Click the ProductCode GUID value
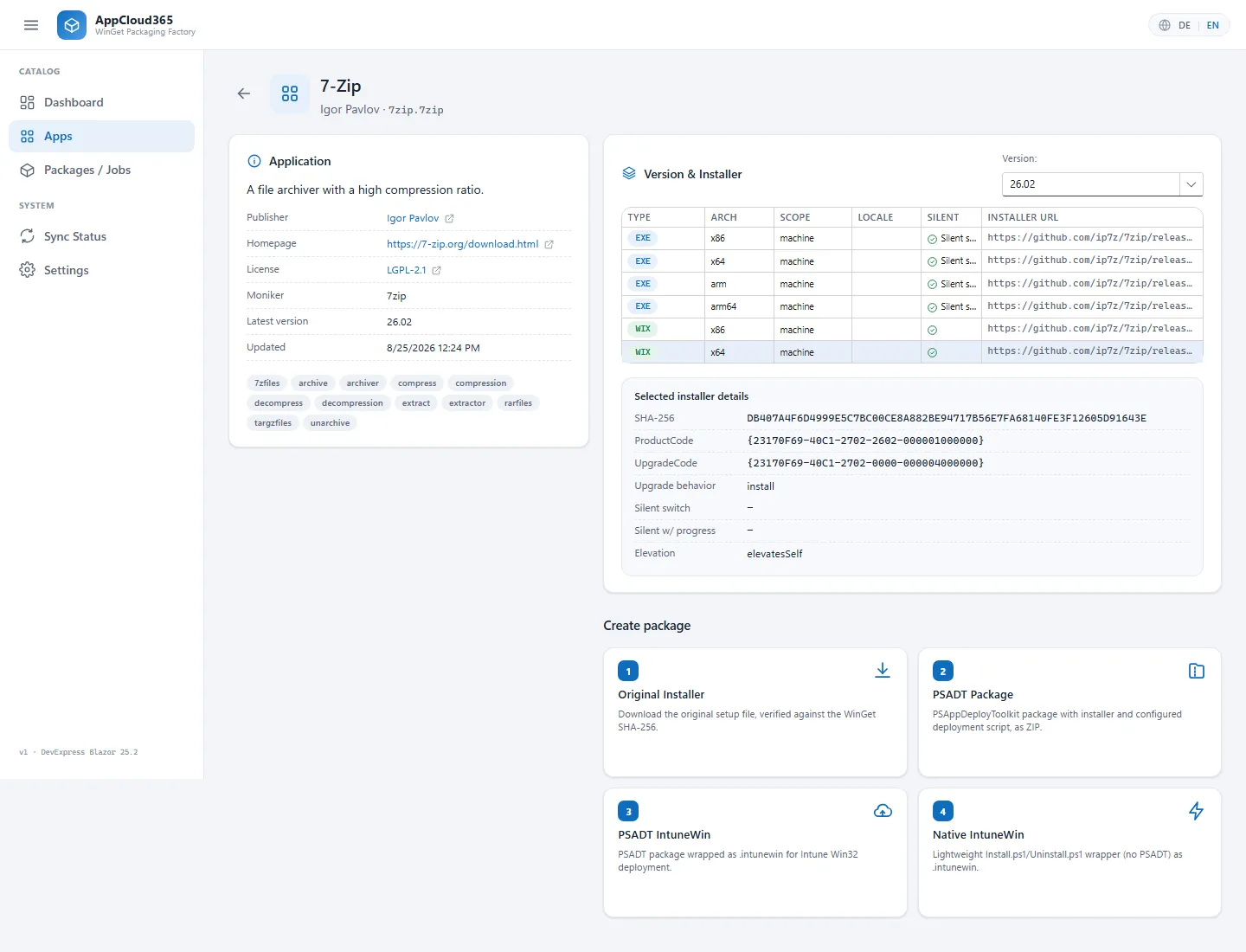1246x952 pixels. click(865, 441)
